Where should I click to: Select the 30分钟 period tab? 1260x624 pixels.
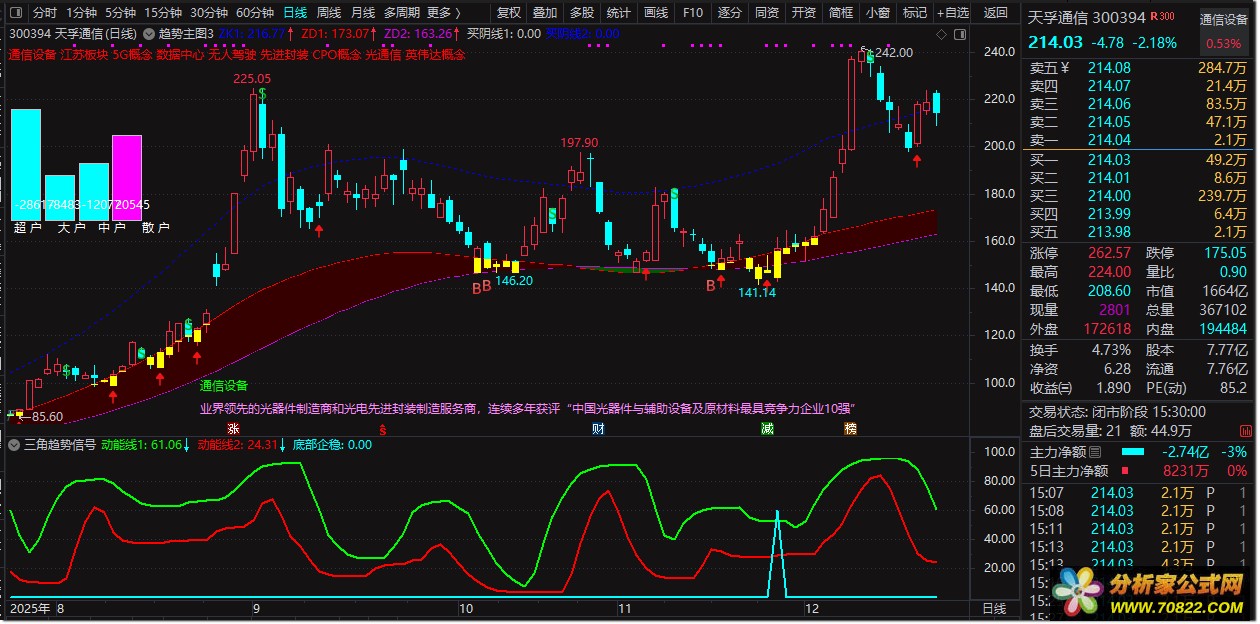click(209, 13)
